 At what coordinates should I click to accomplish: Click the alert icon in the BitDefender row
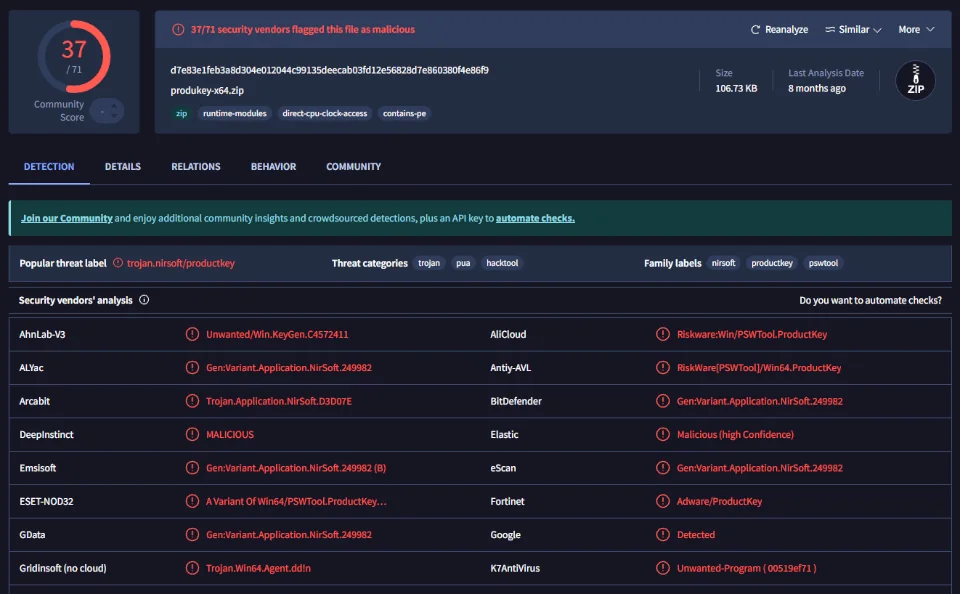tap(662, 401)
